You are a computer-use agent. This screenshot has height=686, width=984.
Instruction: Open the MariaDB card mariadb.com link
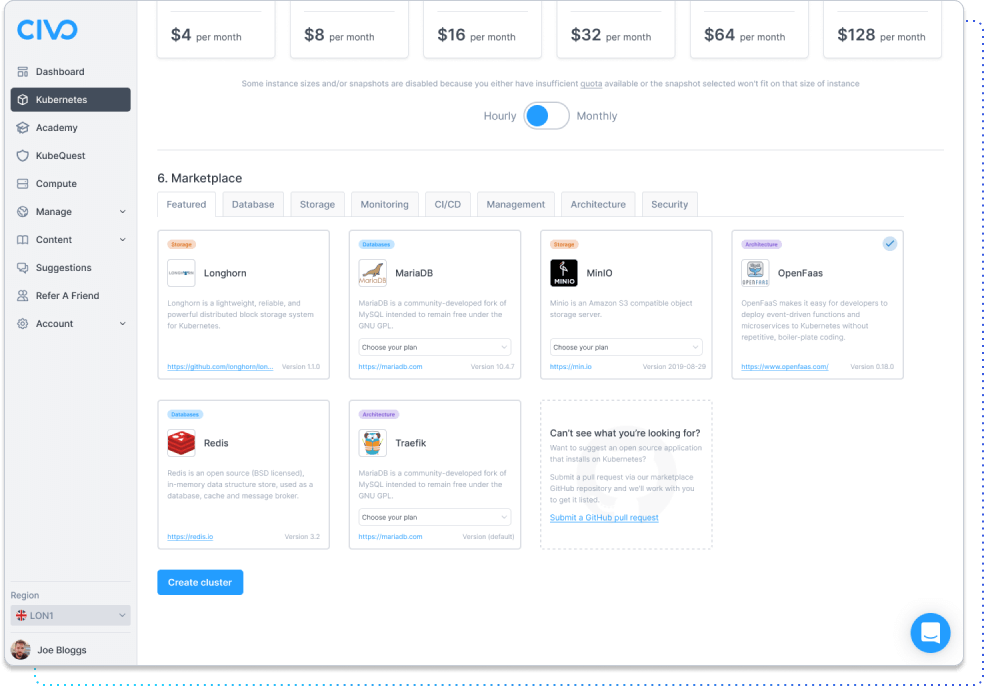[x=390, y=367]
